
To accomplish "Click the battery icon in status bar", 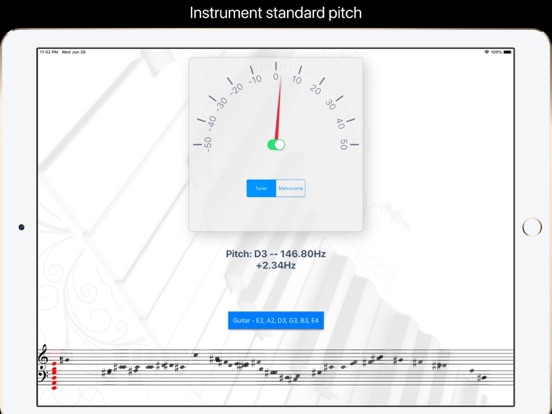I will coord(507,52).
